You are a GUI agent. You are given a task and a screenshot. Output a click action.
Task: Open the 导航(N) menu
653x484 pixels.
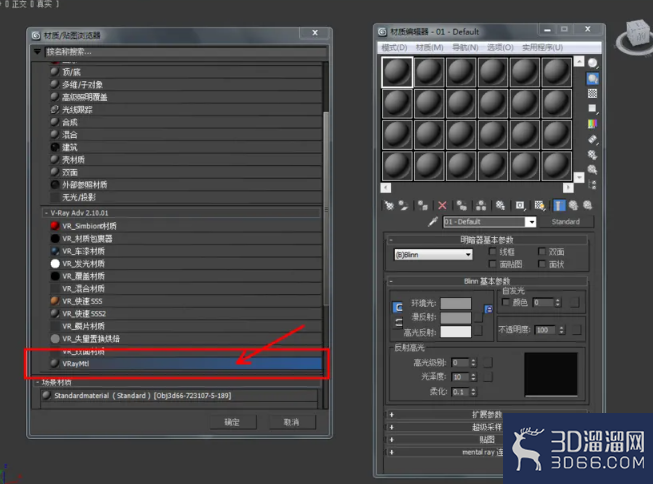pos(465,47)
